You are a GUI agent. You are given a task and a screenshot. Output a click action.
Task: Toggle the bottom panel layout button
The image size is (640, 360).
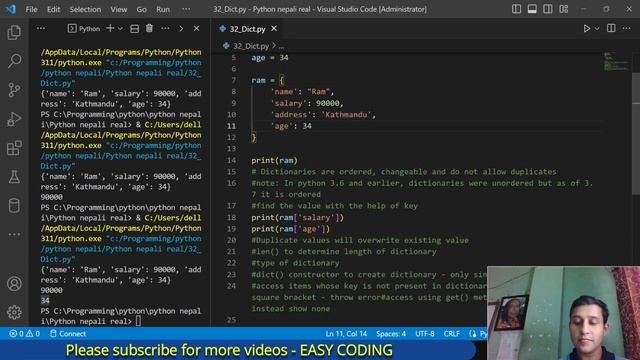(532, 9)
